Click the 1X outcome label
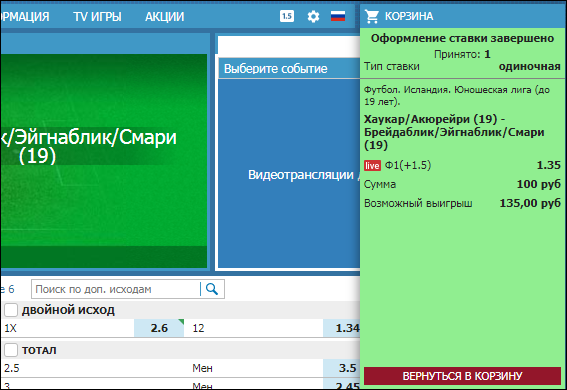 [10, 328]
